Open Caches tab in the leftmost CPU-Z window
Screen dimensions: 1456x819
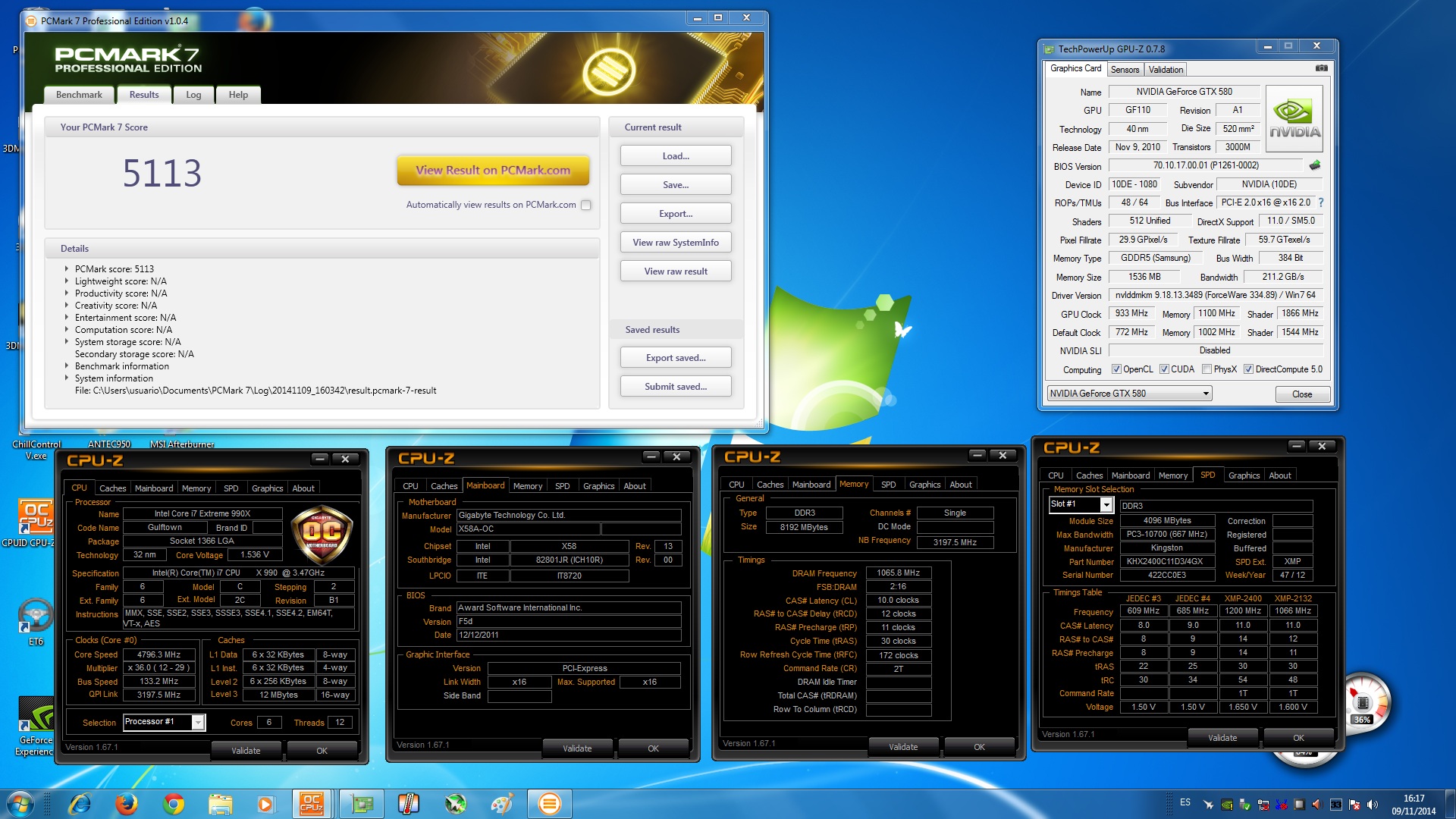(x=113, y=488)
